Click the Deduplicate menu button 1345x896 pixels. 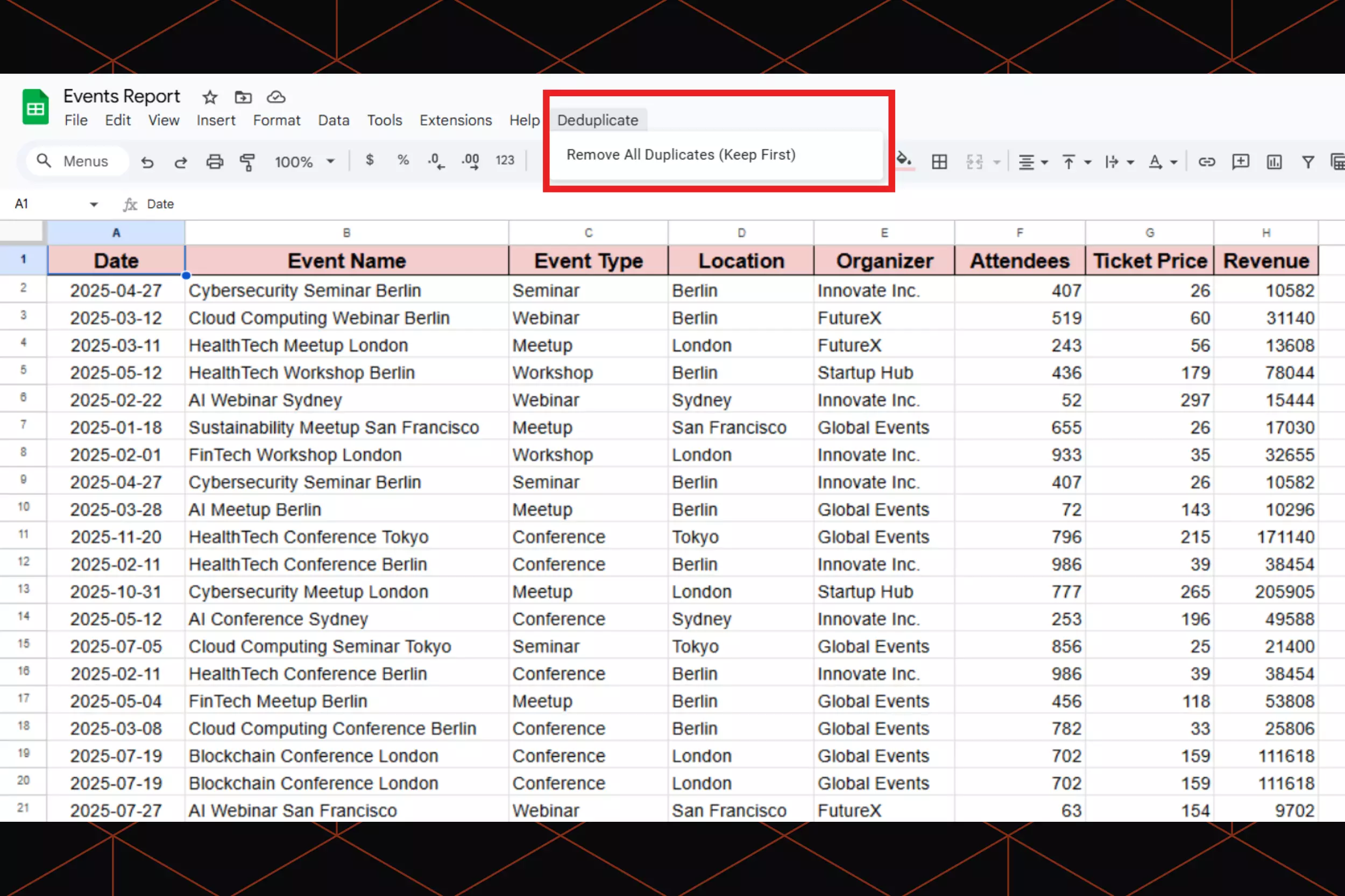[x=597, y=120]
